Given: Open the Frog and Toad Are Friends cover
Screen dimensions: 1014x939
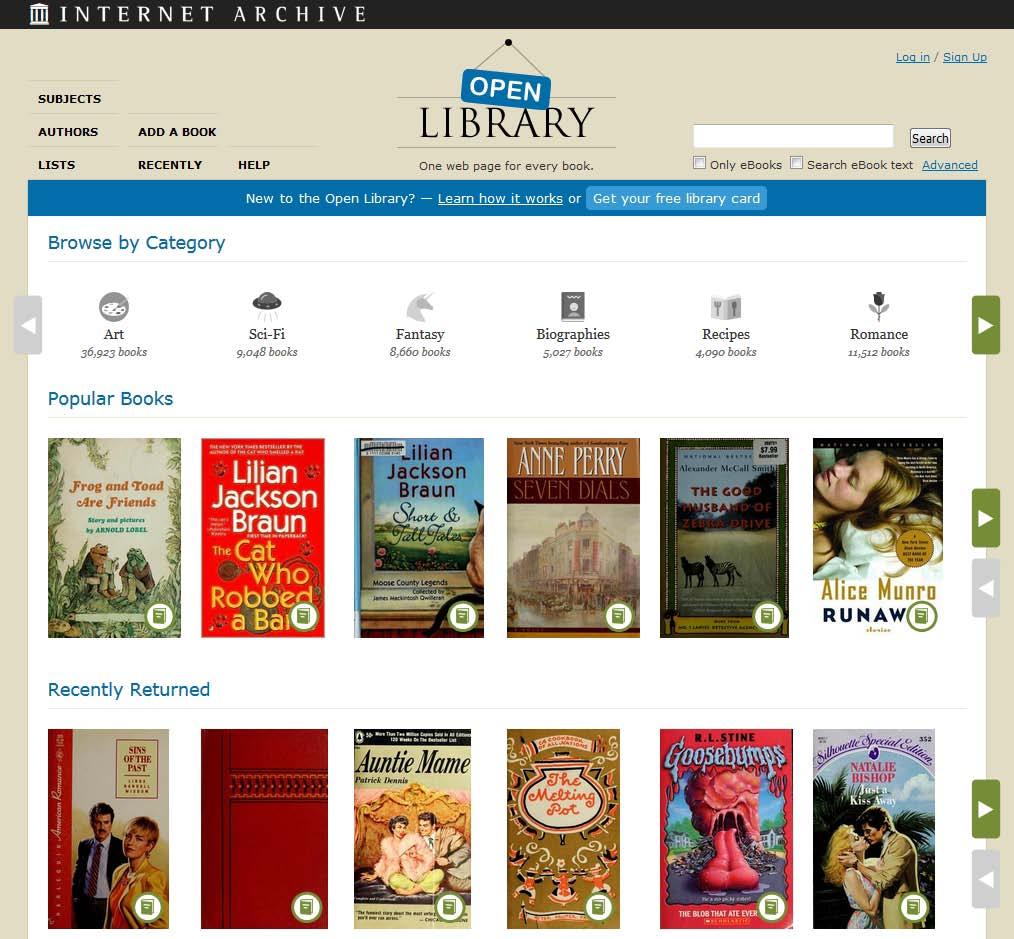Looking at the screenshot, I should tap(114, 538).
